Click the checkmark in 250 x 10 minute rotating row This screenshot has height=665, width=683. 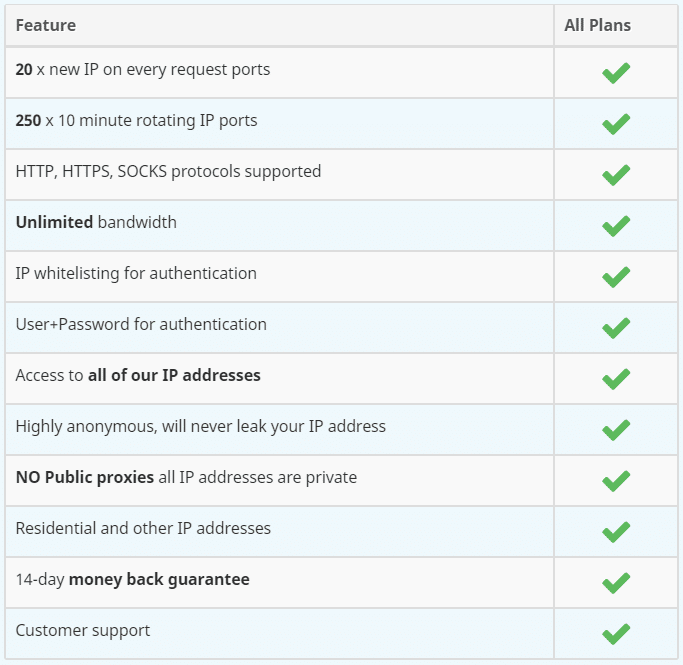point(616,124)
